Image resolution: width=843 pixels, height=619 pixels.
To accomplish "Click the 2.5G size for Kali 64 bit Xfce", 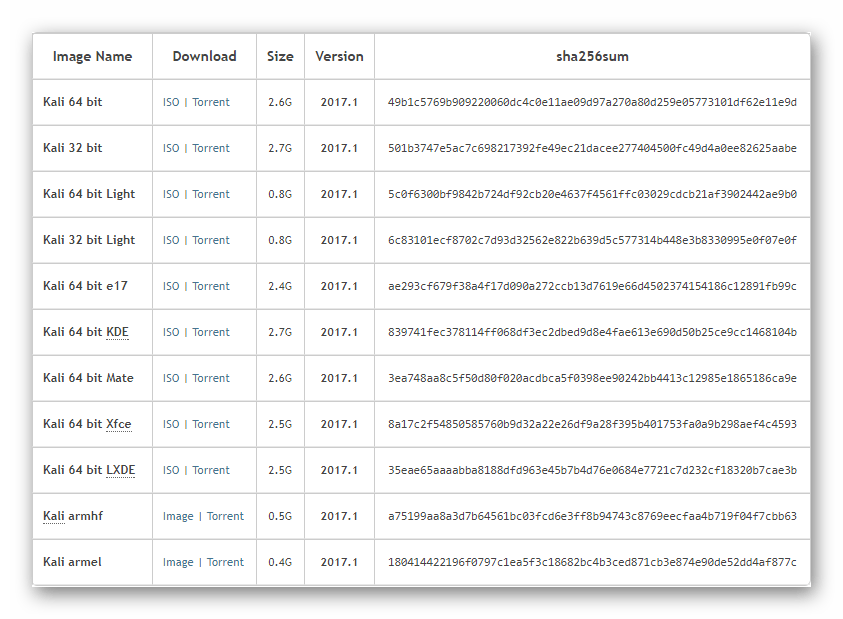I will pos(280,424).
